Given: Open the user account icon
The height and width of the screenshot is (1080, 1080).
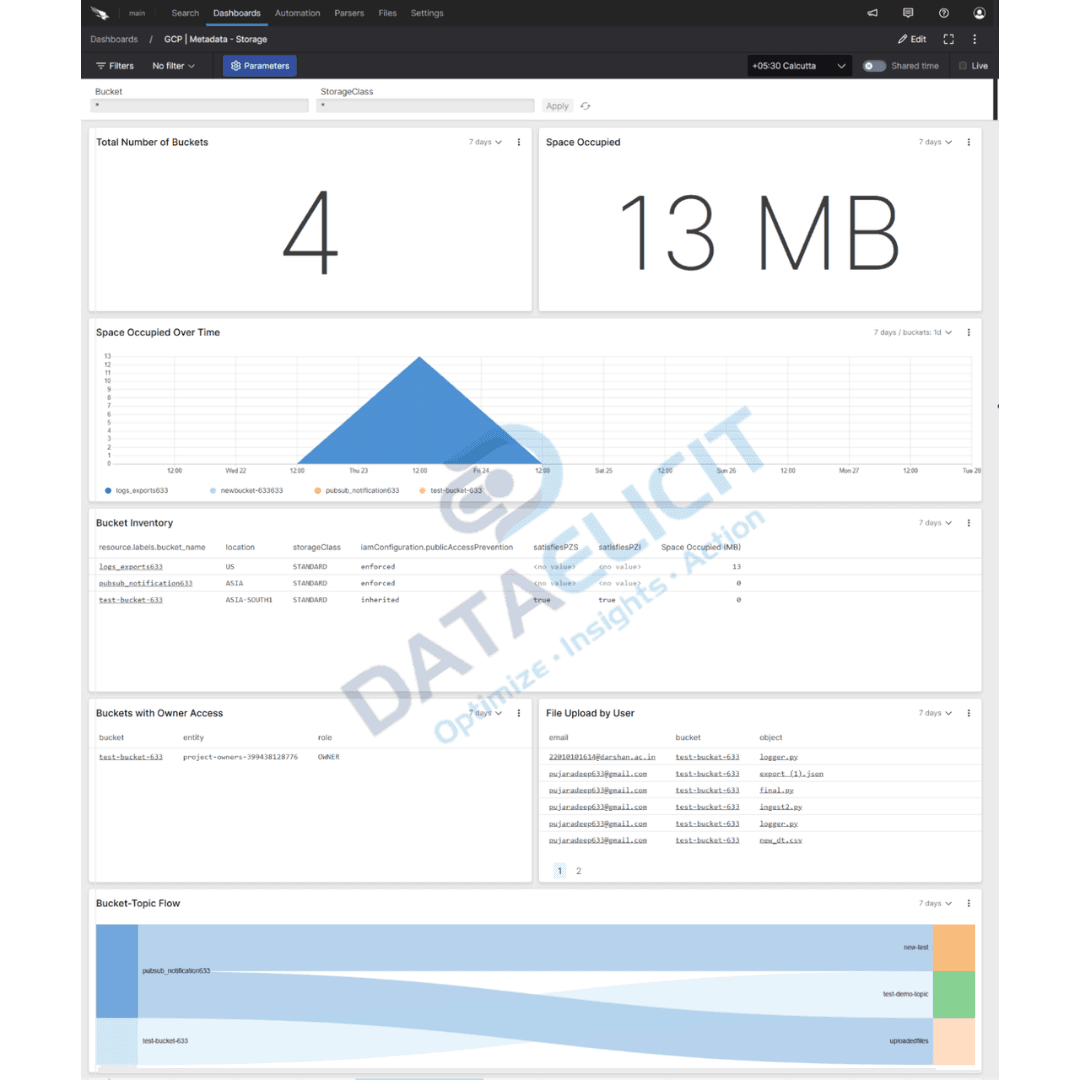Looking at the screenshot, I should click(979, 13).
